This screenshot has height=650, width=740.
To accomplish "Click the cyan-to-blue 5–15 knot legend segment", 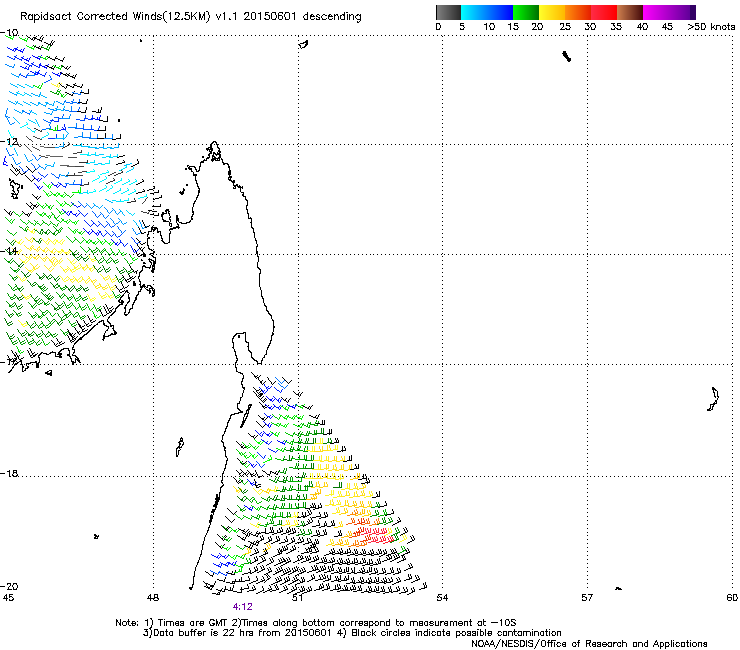I will [x=487, y=12].
